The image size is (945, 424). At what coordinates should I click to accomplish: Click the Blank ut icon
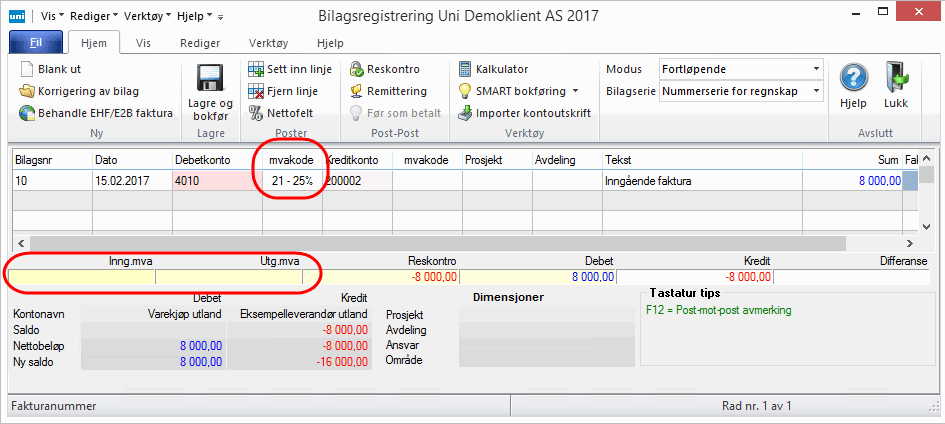27,69
